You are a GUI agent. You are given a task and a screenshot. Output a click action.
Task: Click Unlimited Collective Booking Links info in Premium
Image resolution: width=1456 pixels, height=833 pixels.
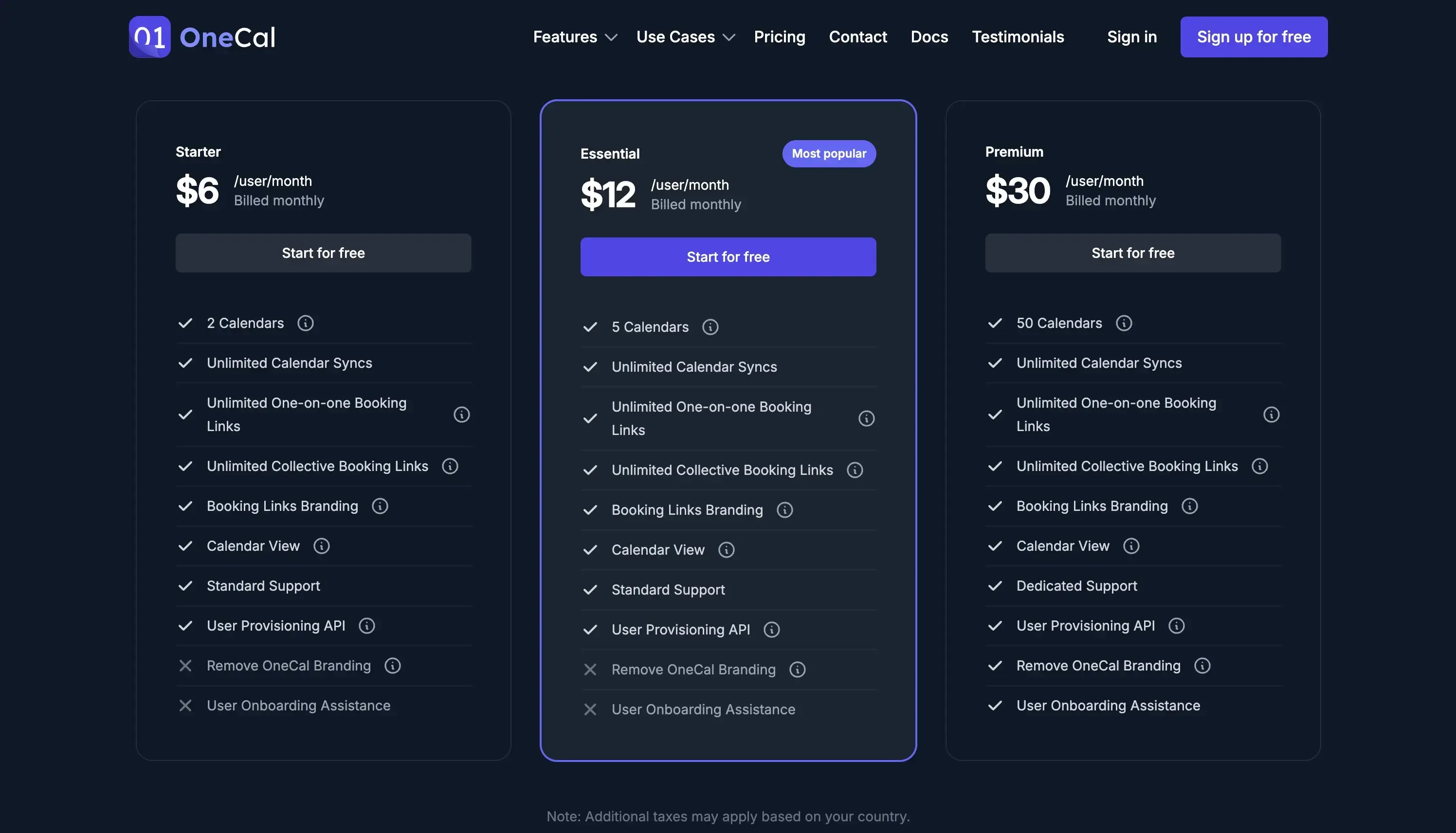1260,466
